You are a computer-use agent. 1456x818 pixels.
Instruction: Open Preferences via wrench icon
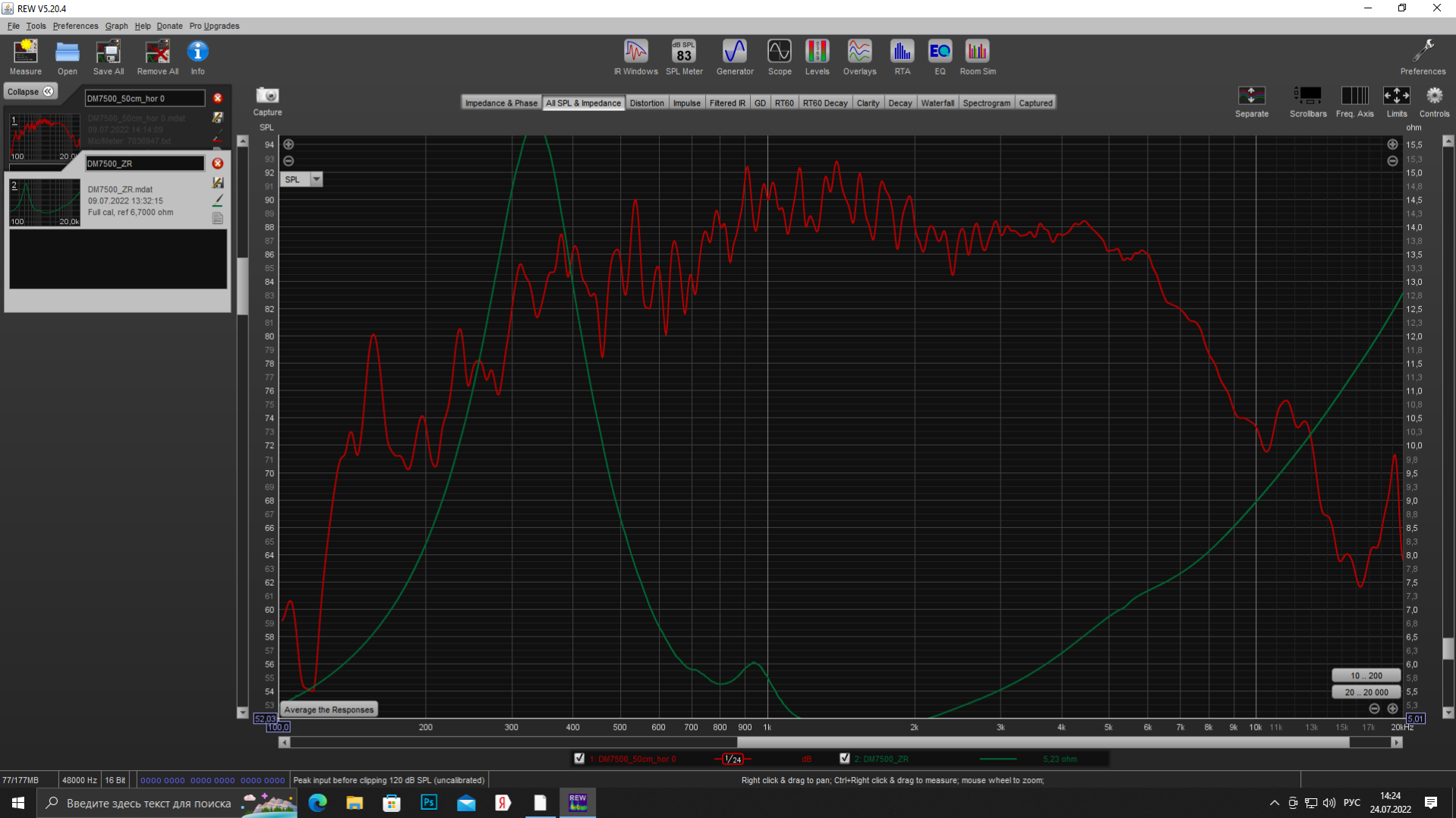point(1423,58)
